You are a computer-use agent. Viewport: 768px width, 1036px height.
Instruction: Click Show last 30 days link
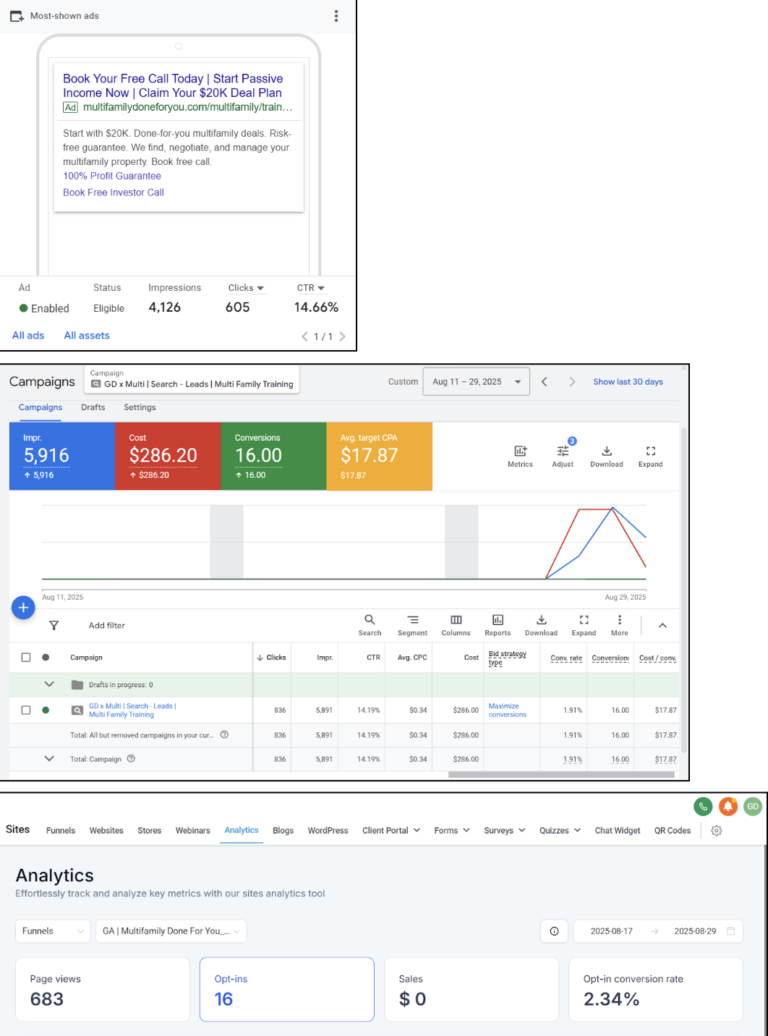click(627, 382)
